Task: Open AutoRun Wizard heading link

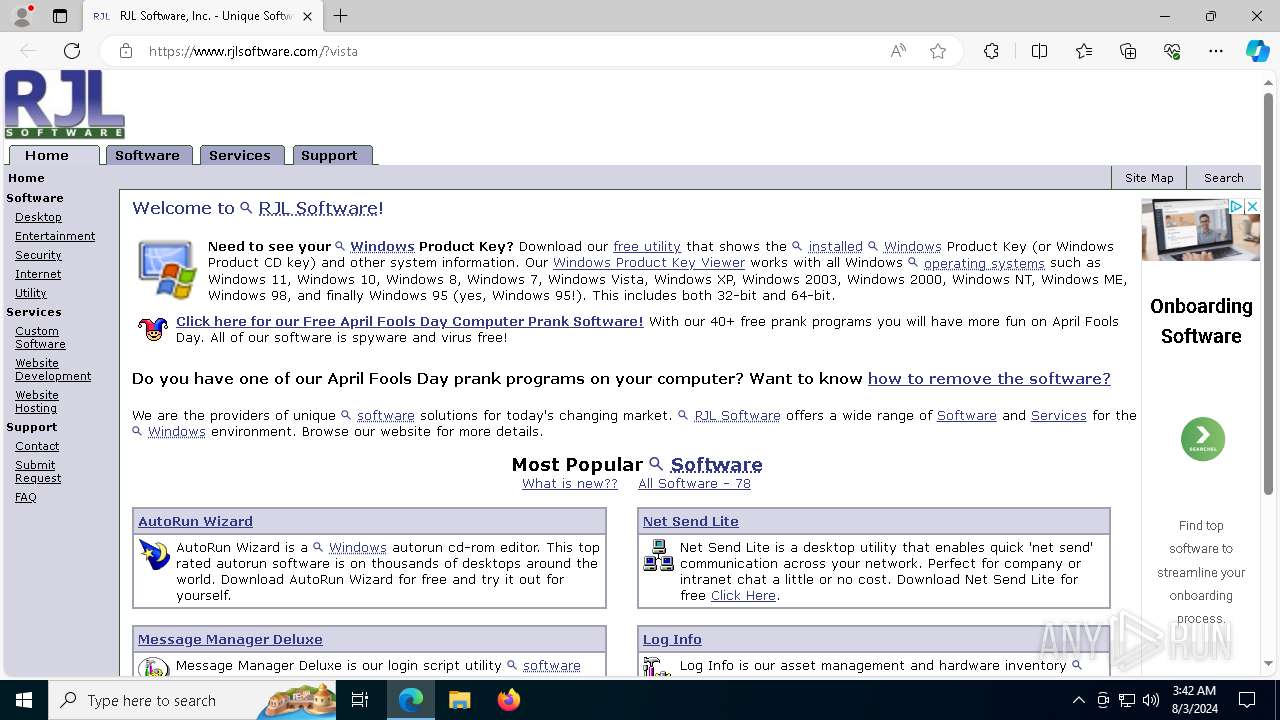Action: pyautogui.click(x=195, y=522)
